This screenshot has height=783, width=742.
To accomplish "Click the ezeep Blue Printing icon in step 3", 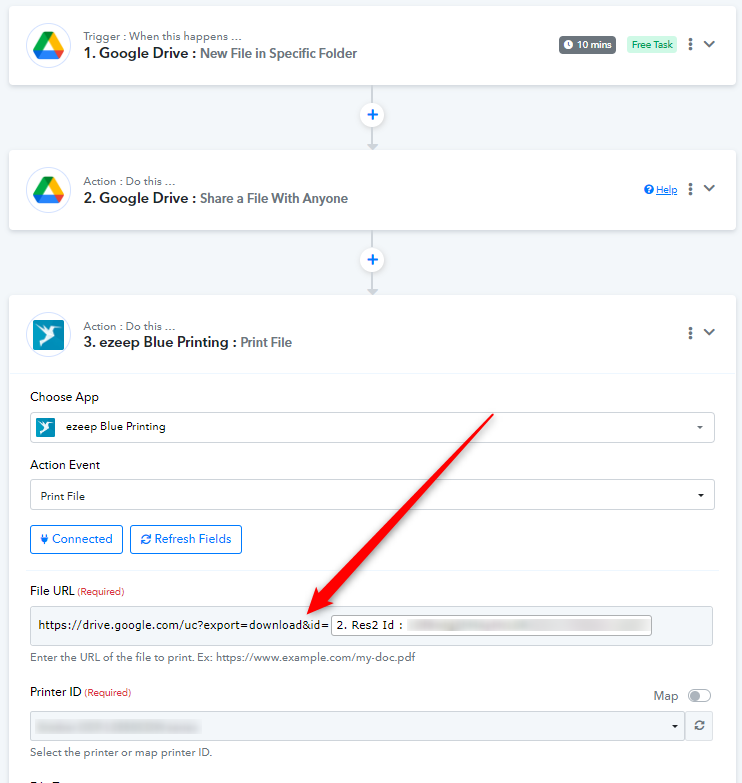I will 48,335.
